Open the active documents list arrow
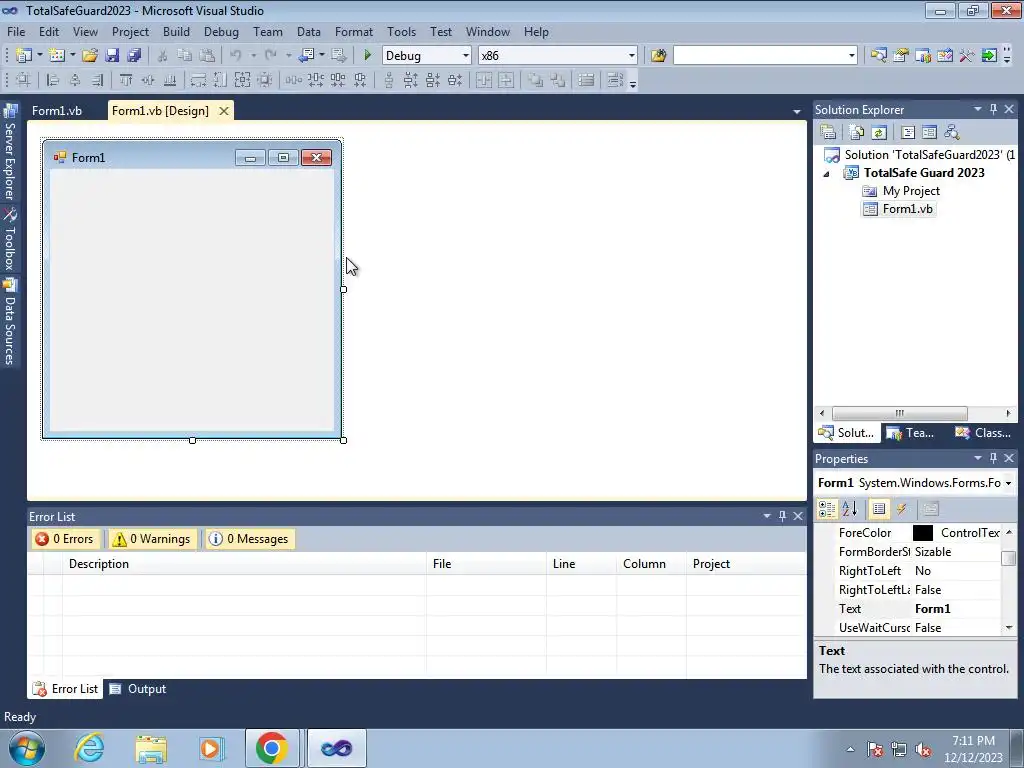1024x768 pixels. [797, 112]
